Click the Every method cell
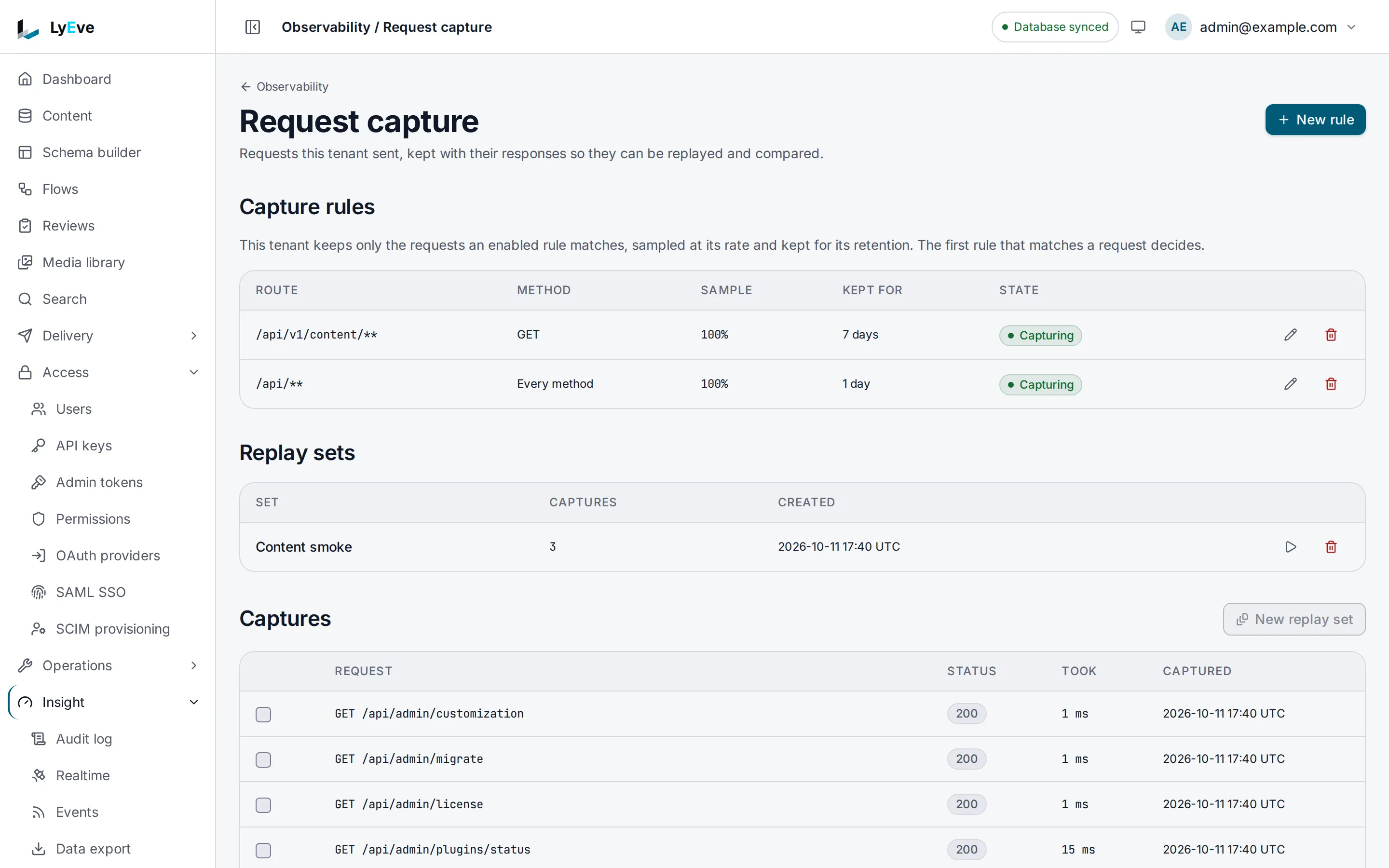The width and height of the screenshot is (1389, 868). 555,384
